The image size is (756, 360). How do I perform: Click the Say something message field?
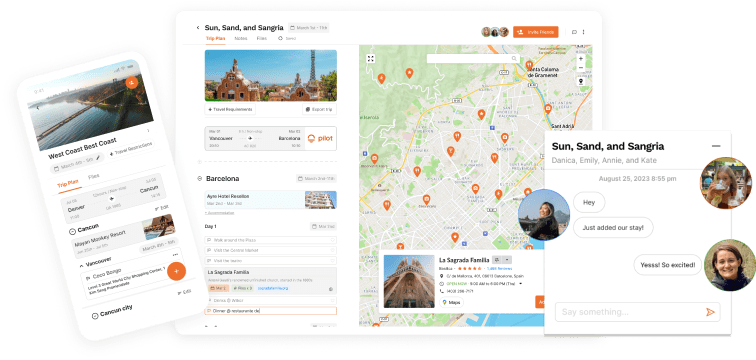(637, 312)
